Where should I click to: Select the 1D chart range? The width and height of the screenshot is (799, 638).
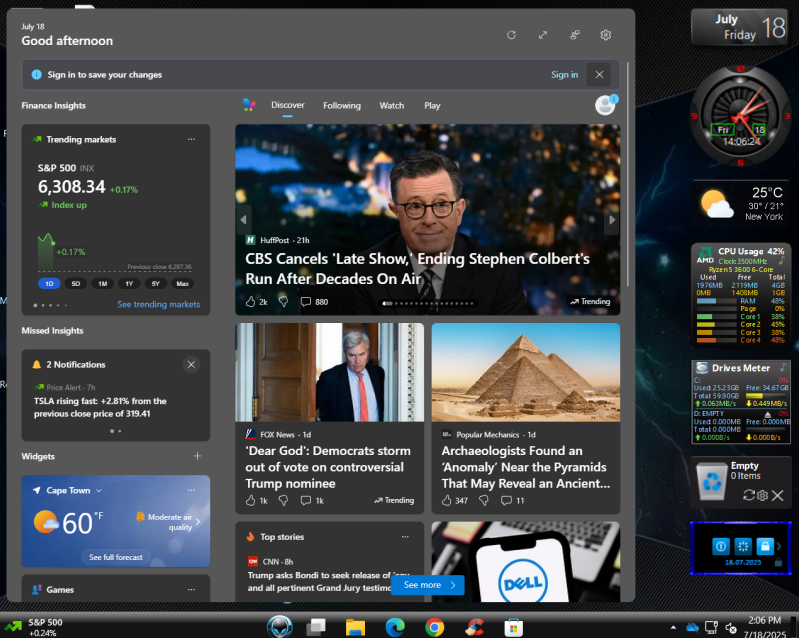point(49,284)
